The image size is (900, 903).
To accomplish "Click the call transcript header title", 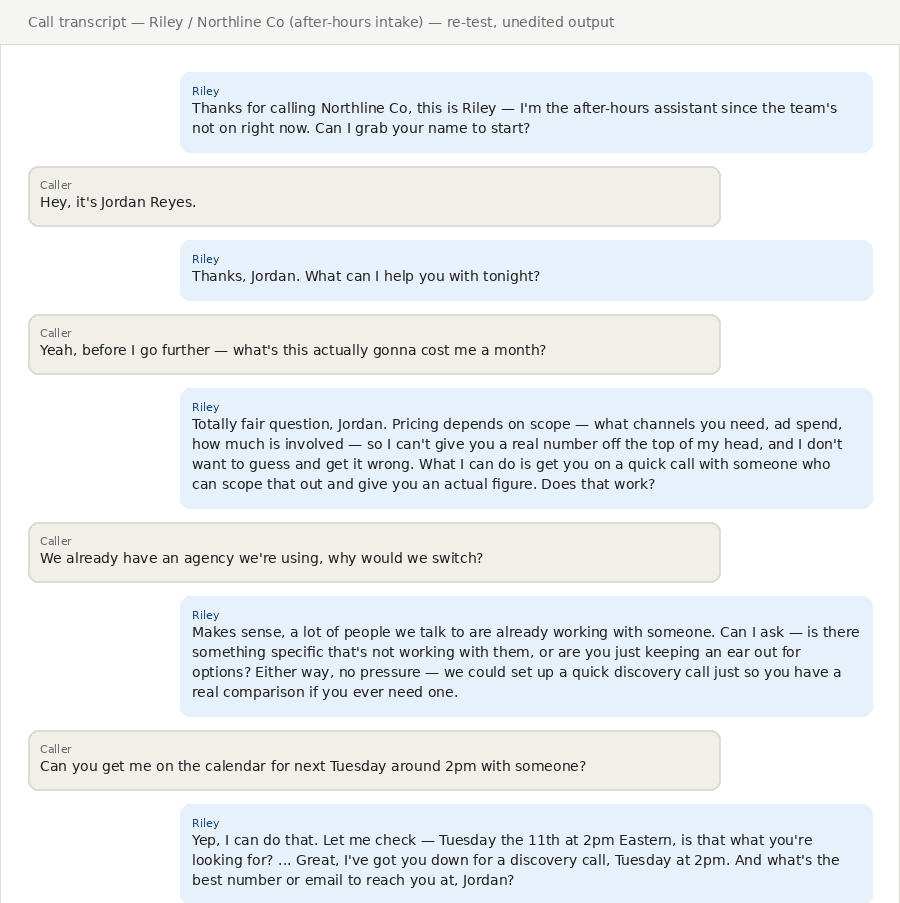I will [x=321, y=22].
